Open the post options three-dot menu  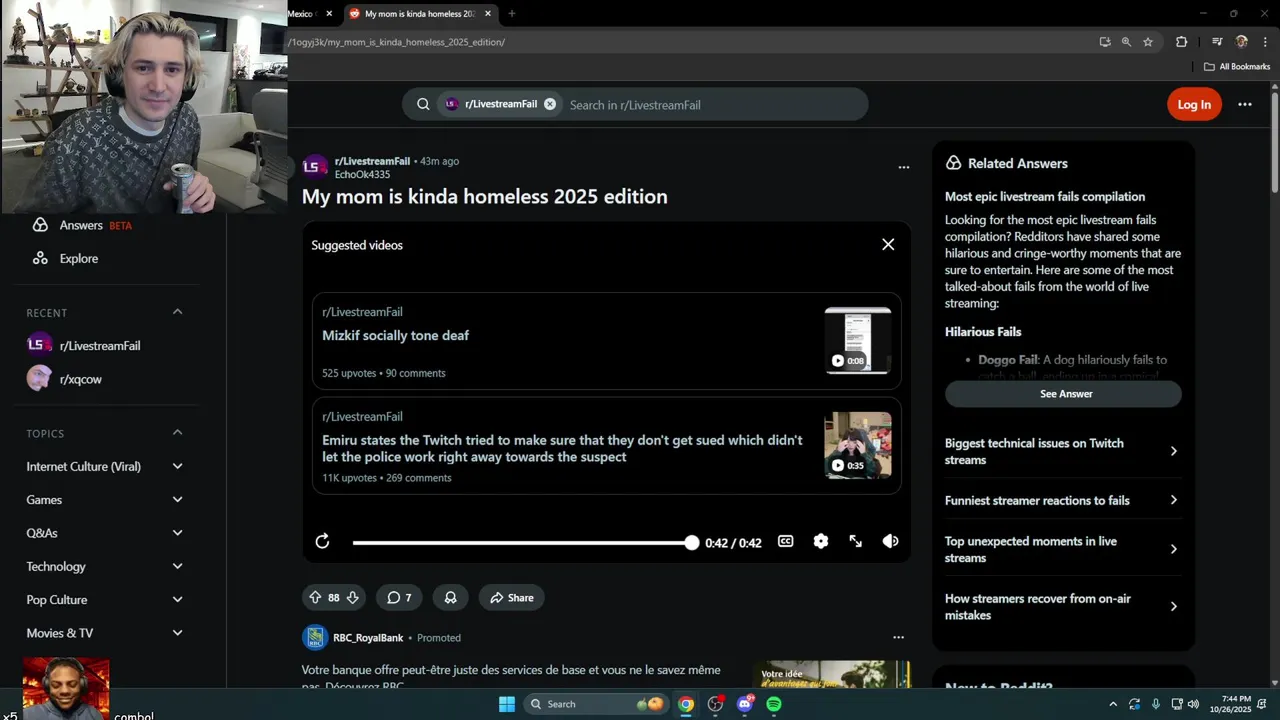[x=904, y=167]
